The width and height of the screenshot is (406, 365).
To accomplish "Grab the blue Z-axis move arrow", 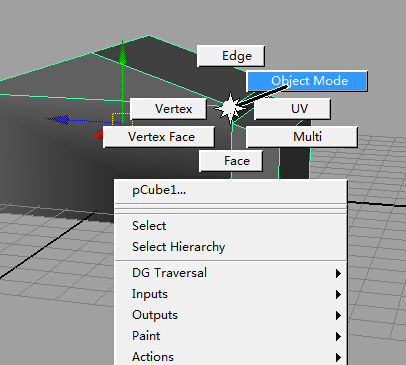I will point(58,119).
